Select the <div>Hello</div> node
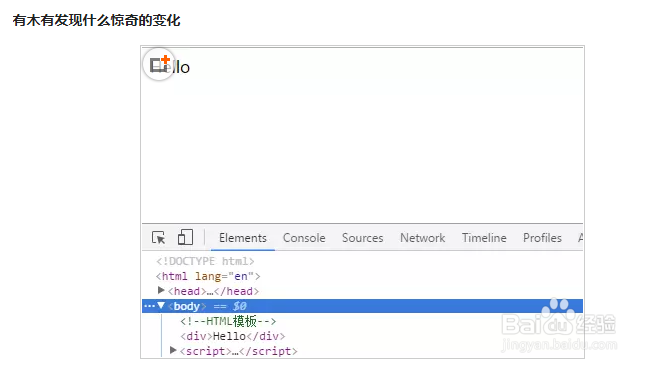This screenshot has width=654, height=368. pos(233,336)
